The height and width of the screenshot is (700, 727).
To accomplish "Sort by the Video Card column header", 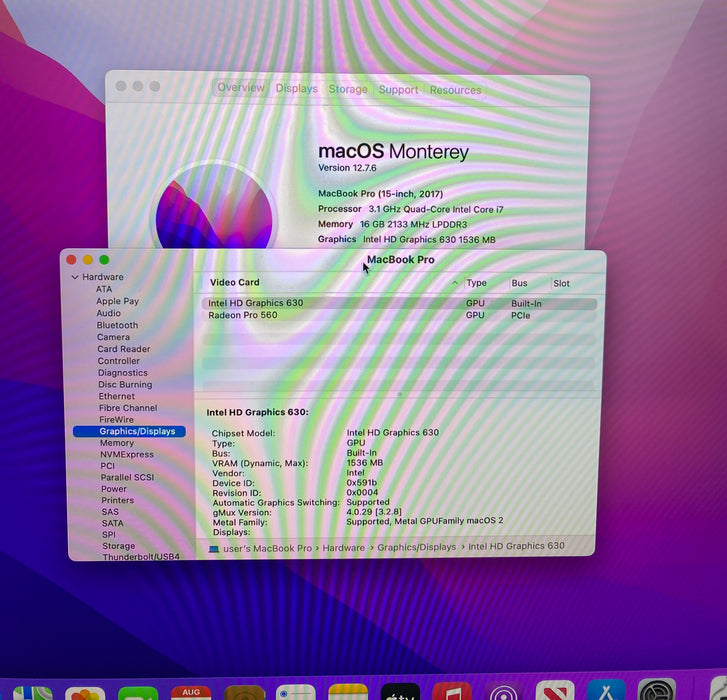I will pyautogui.click(x=234, y=282).
